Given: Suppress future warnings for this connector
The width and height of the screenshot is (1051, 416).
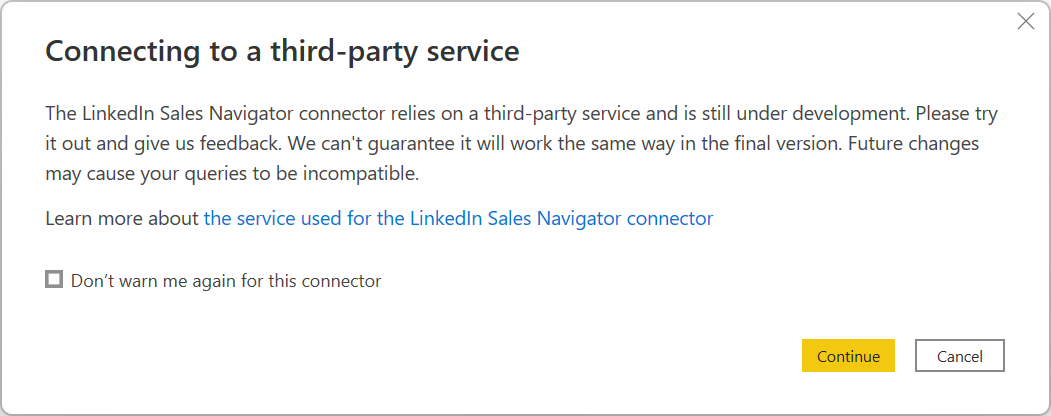Looking at the screenshot, I should (54, 280).
